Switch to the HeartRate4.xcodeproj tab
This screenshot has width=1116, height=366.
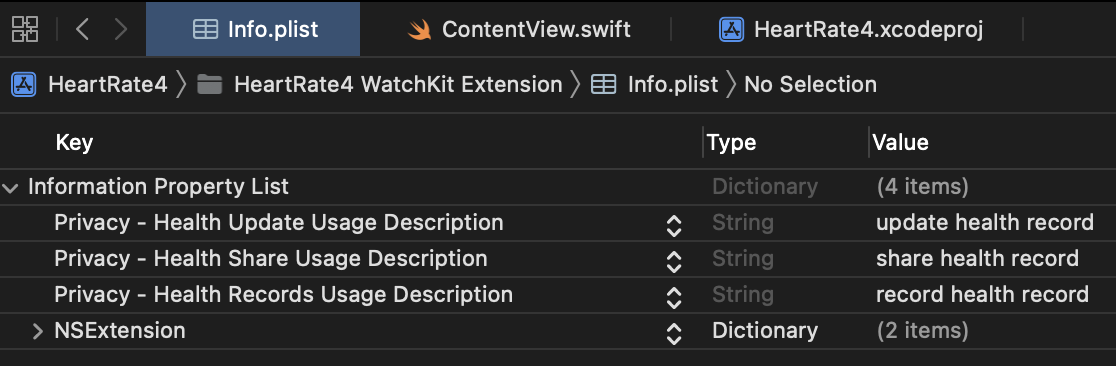click(x=851, y=29)
